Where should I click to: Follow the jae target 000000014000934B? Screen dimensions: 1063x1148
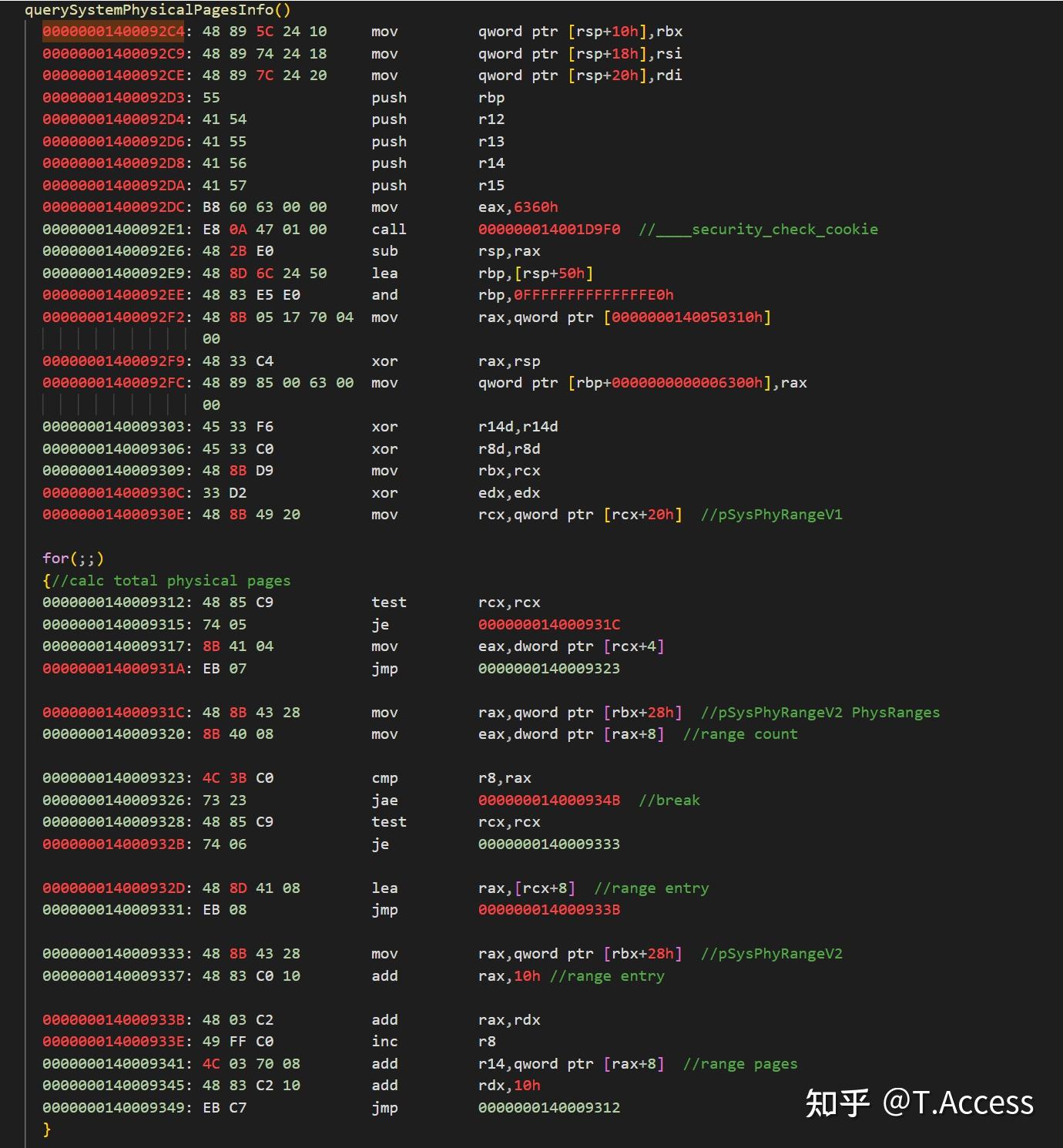coord(548,801)
